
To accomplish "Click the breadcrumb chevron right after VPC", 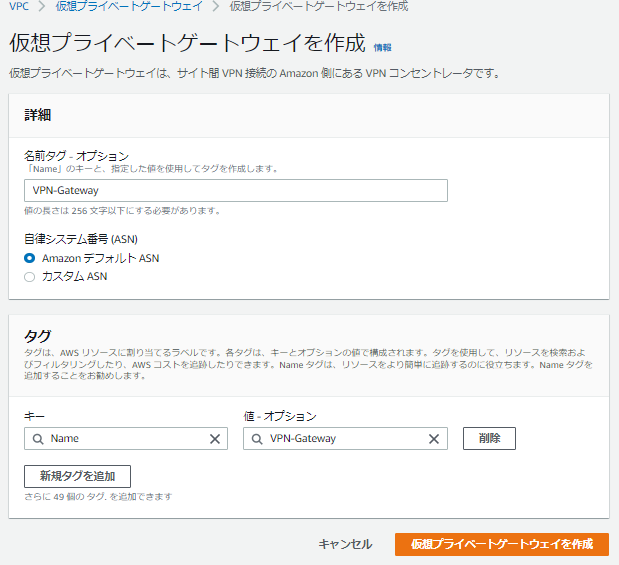I will pos(43,7).
